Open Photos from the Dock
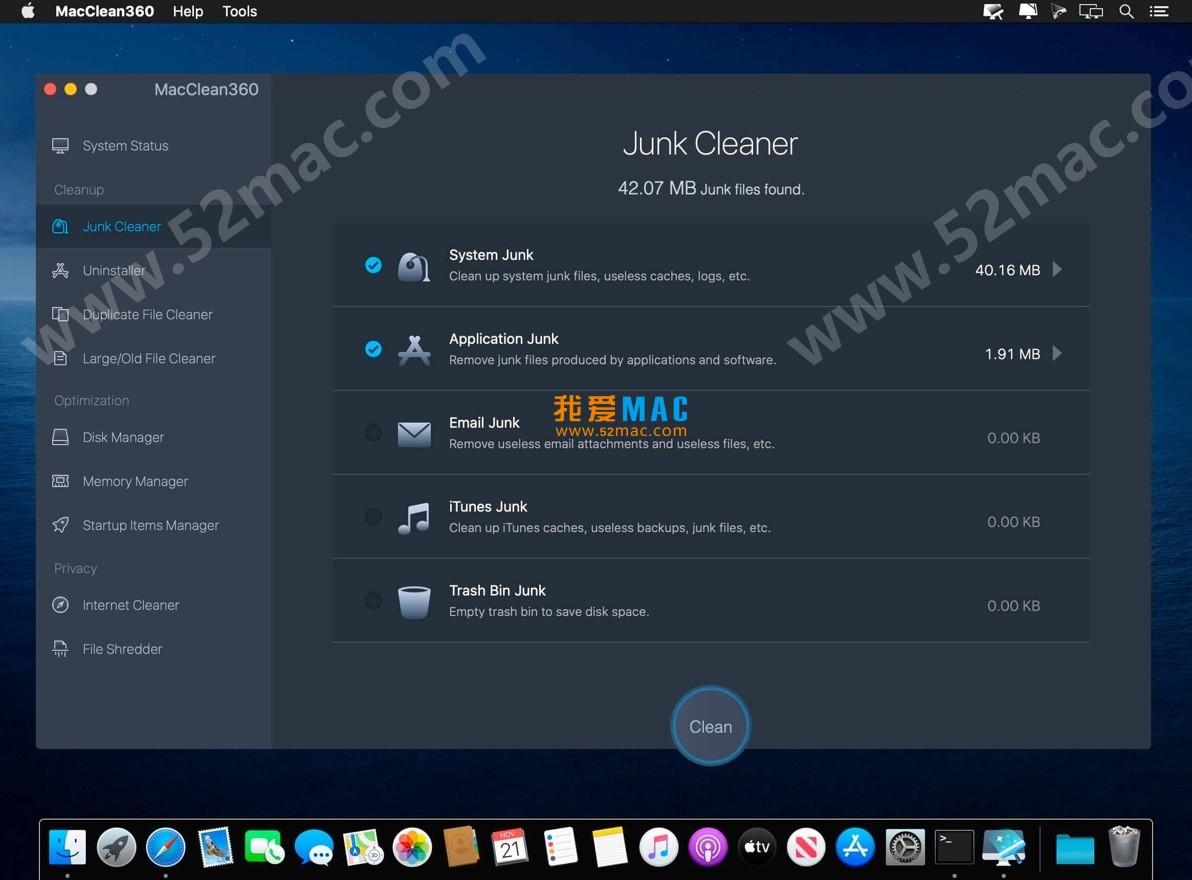1192x880 pixels. coord(412,847)
